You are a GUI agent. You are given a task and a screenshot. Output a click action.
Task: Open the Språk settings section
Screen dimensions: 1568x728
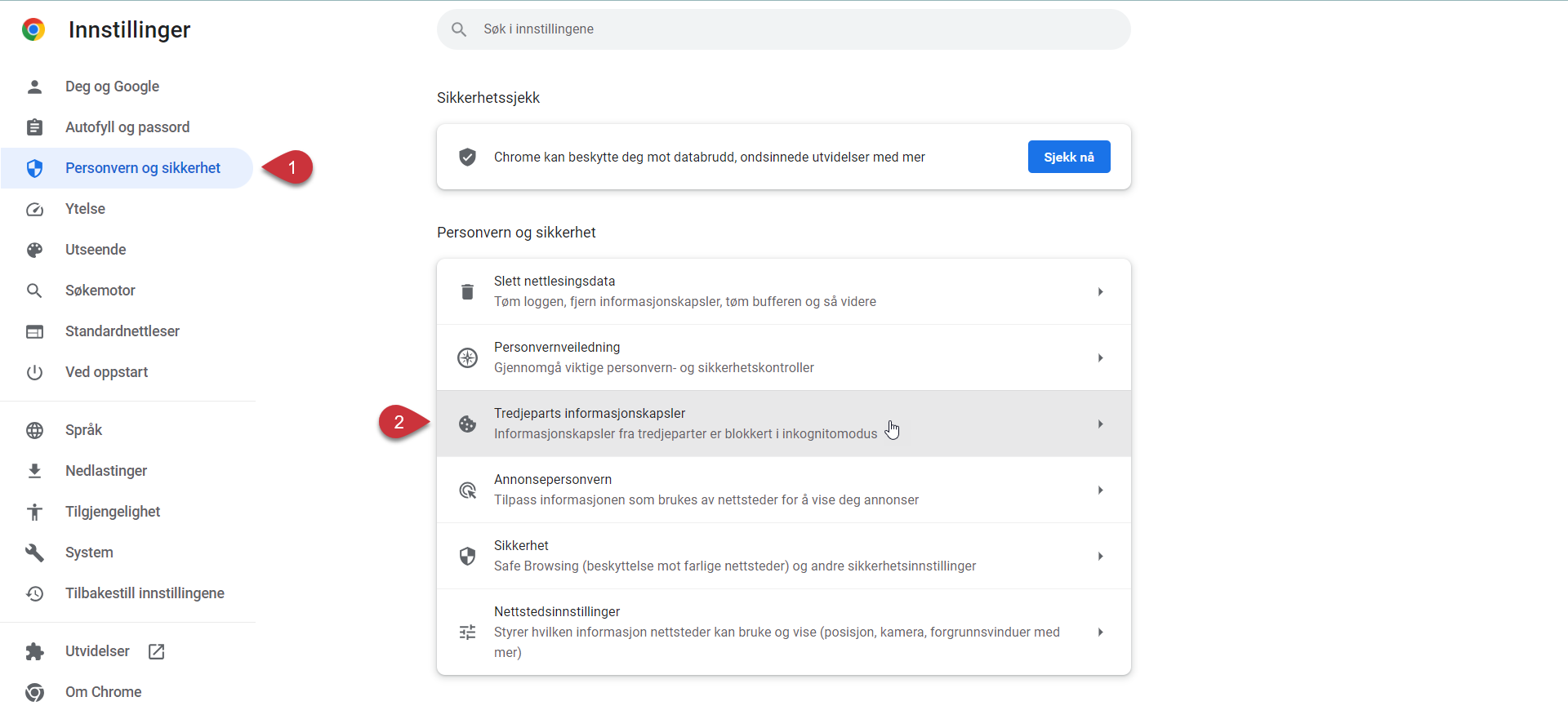pyautogui.click(x=127, y=430)
